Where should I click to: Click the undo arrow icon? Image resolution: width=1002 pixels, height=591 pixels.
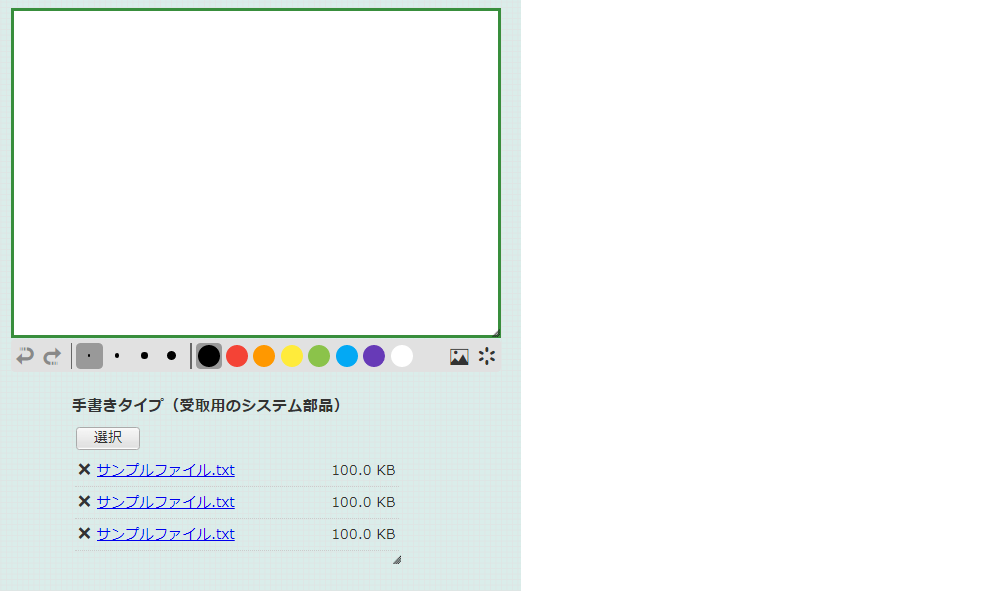point(25,356)
